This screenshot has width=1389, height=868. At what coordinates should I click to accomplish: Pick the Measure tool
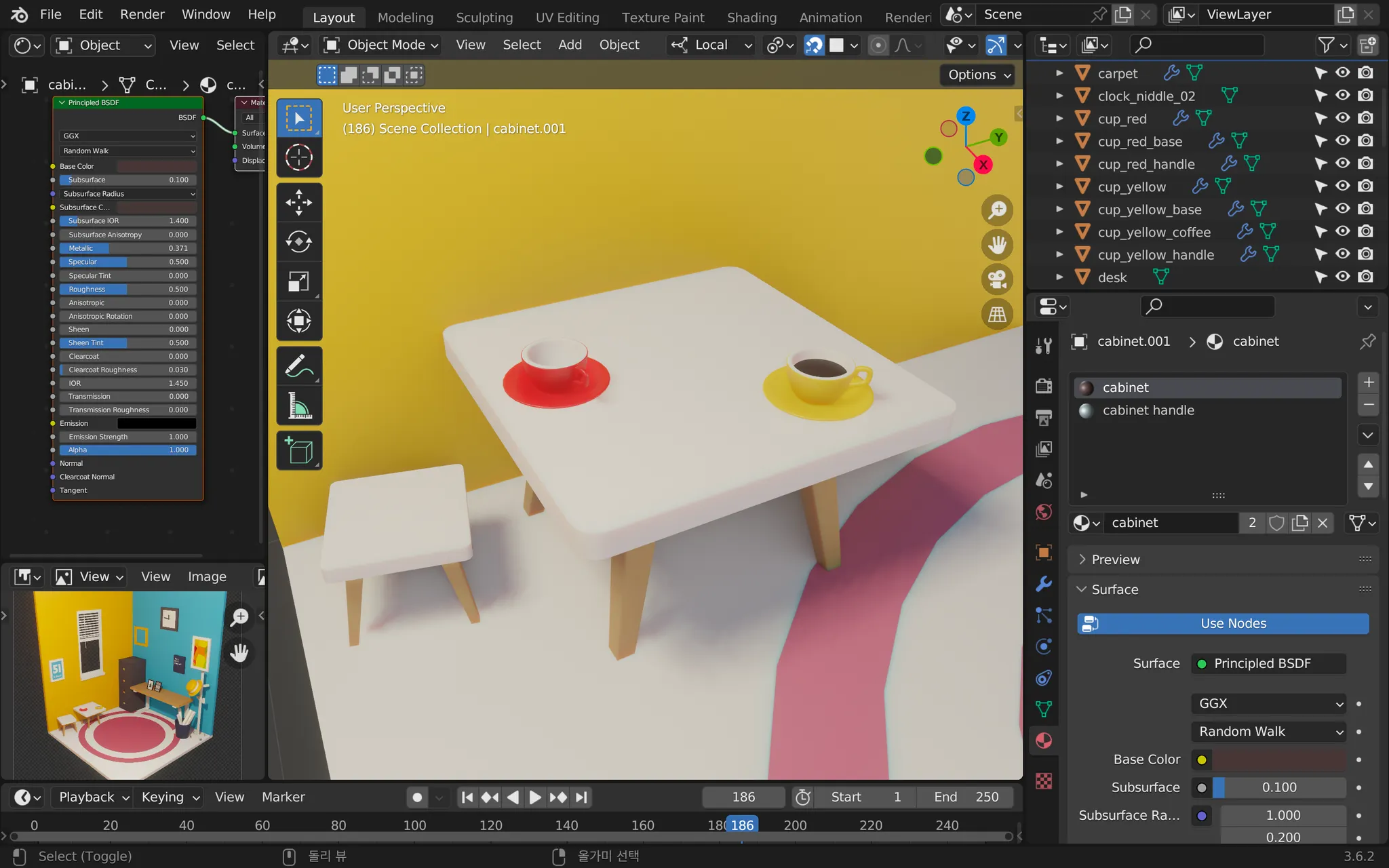tap(298, 406)
